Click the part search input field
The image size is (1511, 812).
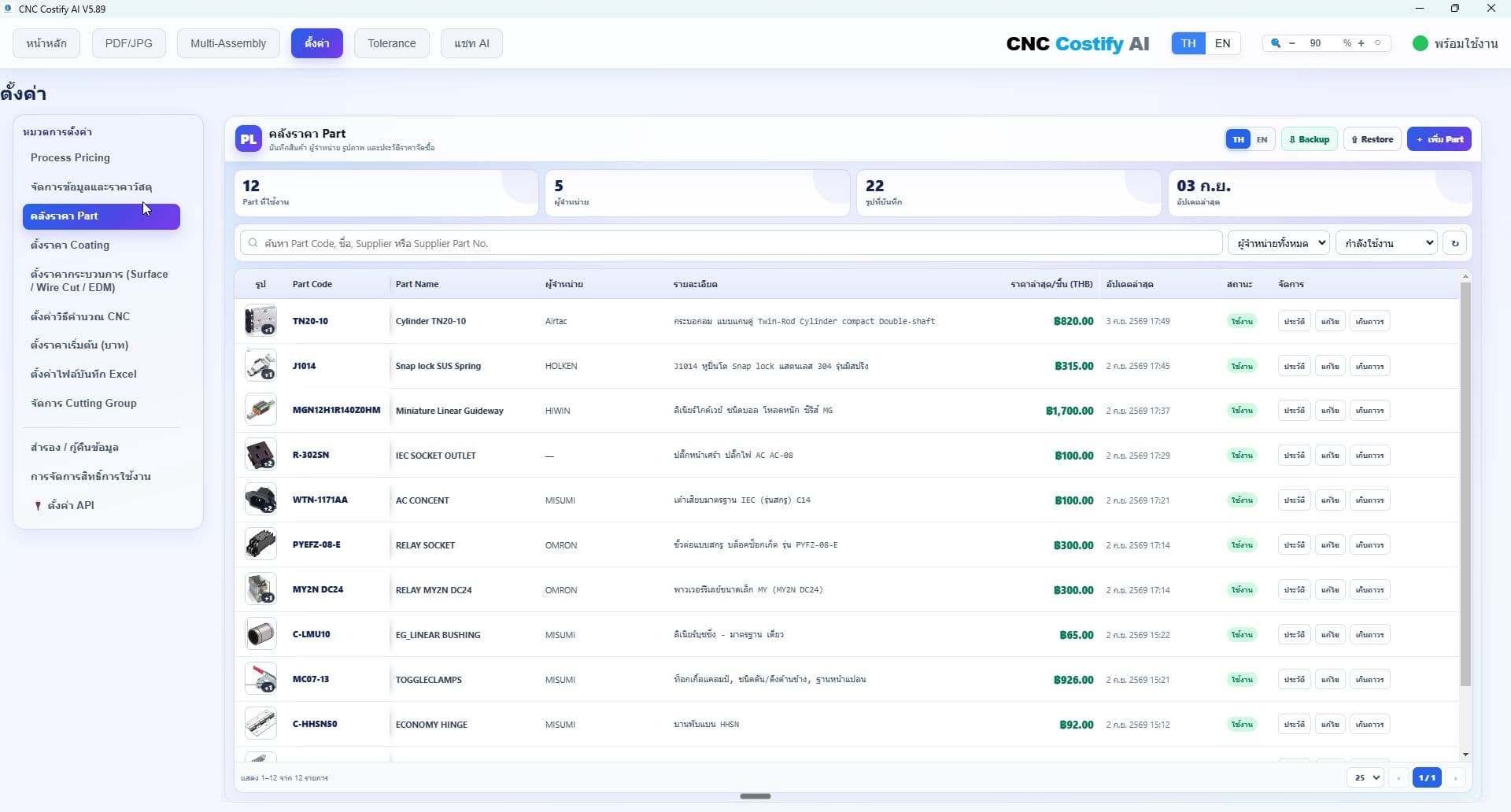731,243
